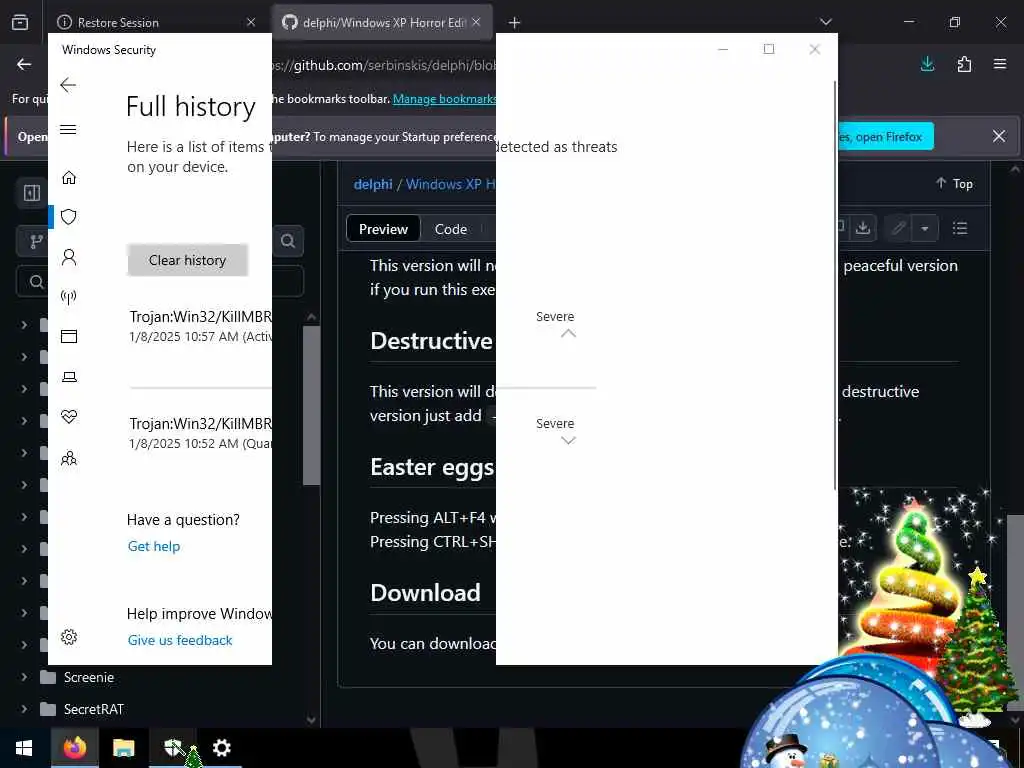Dismiss Firefox startup notification bar
Screen dimensions: 1024x768
coord(999,136)
